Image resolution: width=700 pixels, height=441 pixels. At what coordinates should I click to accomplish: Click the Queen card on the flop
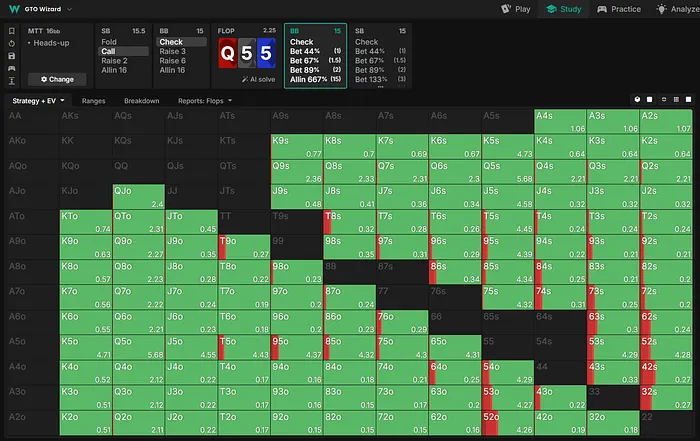point(229,54)
